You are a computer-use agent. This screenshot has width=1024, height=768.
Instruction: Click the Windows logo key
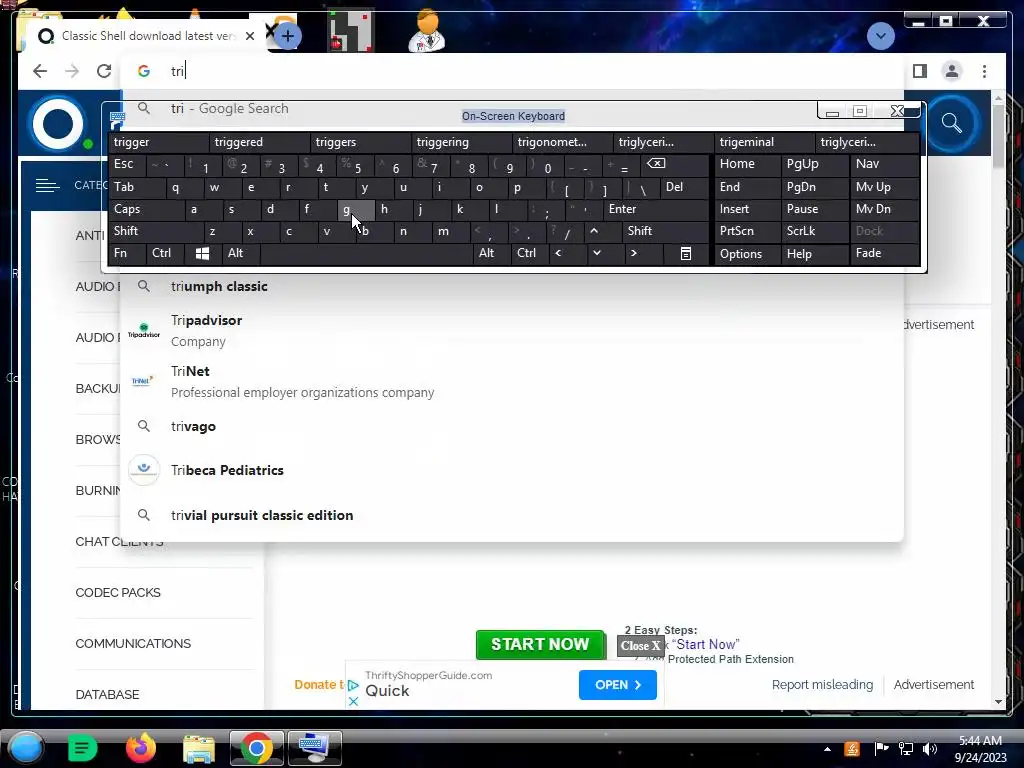click(202, 253)
